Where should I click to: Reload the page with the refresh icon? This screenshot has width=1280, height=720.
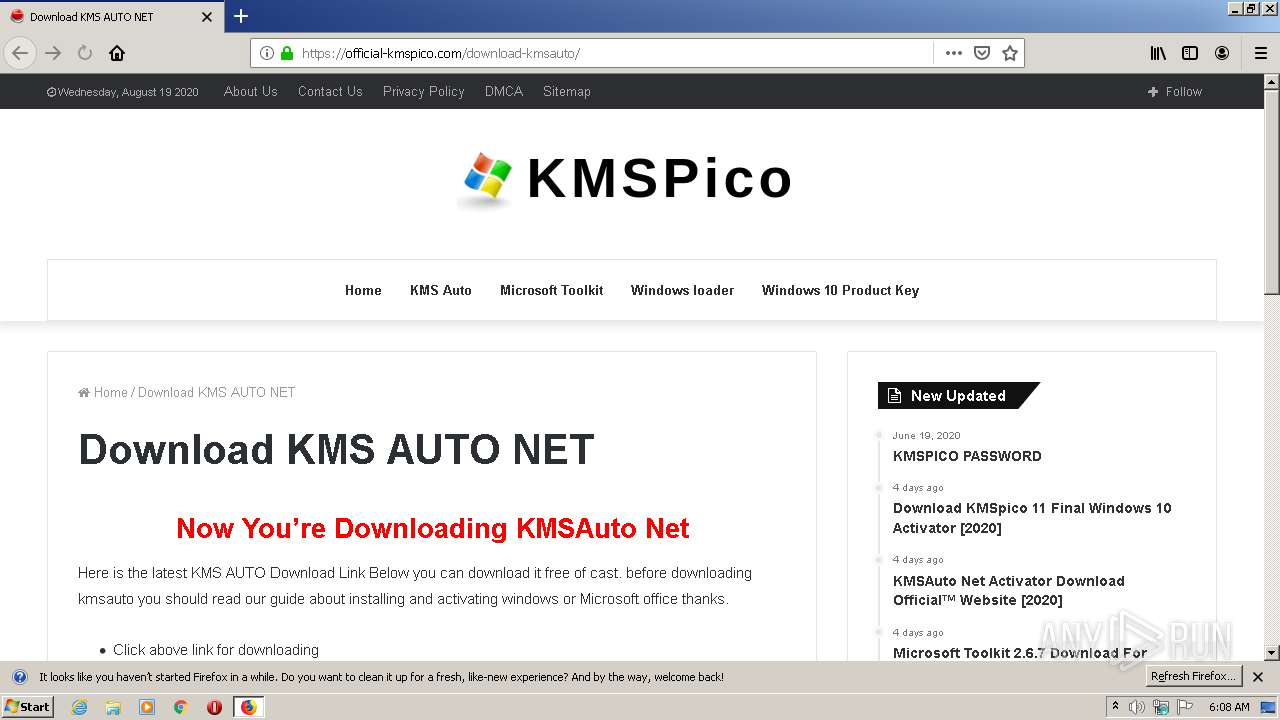pyautogui.click(x=85, y=53)
